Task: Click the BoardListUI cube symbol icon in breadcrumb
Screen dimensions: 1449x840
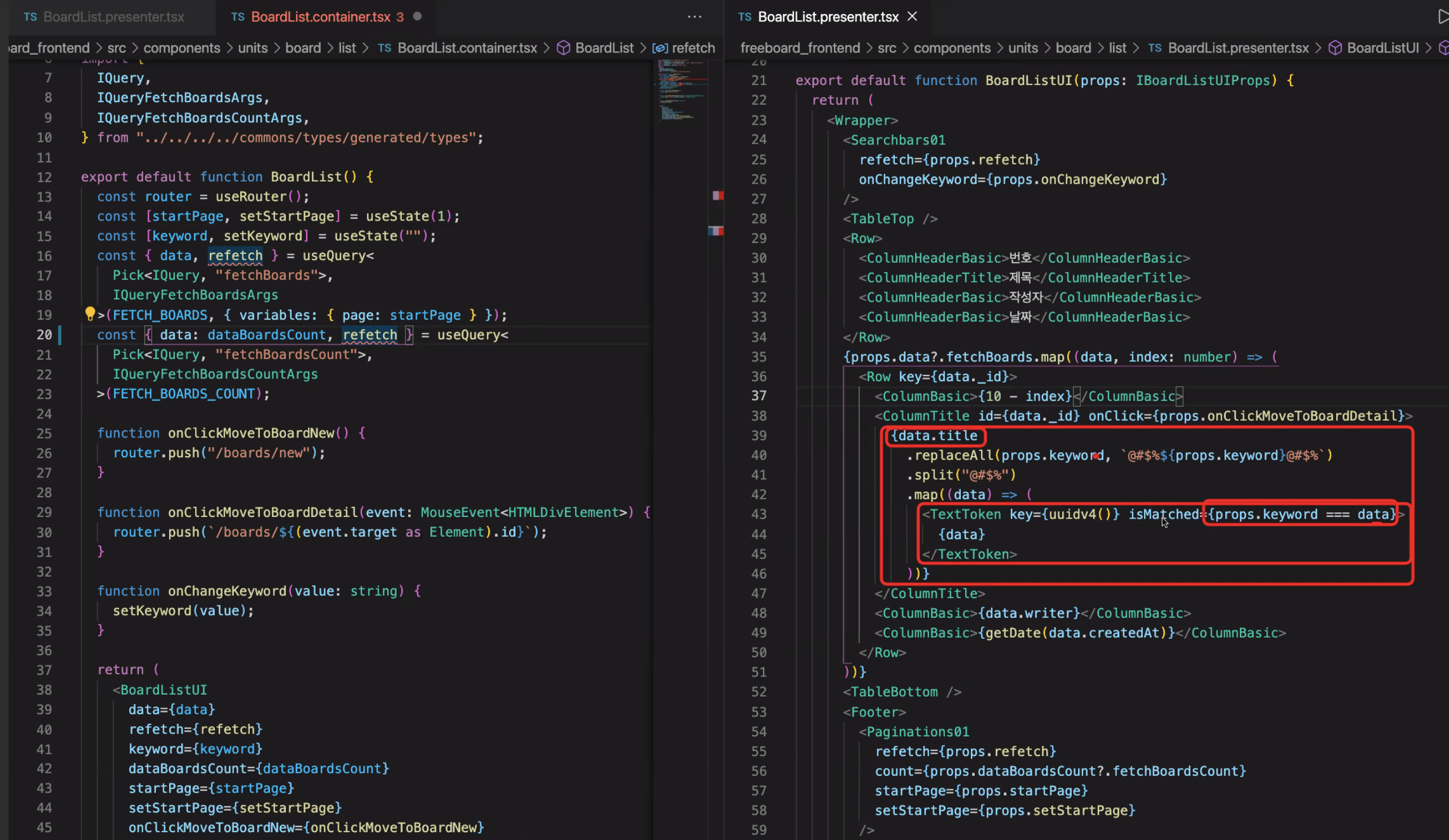Action: [x=1335, y=48]
